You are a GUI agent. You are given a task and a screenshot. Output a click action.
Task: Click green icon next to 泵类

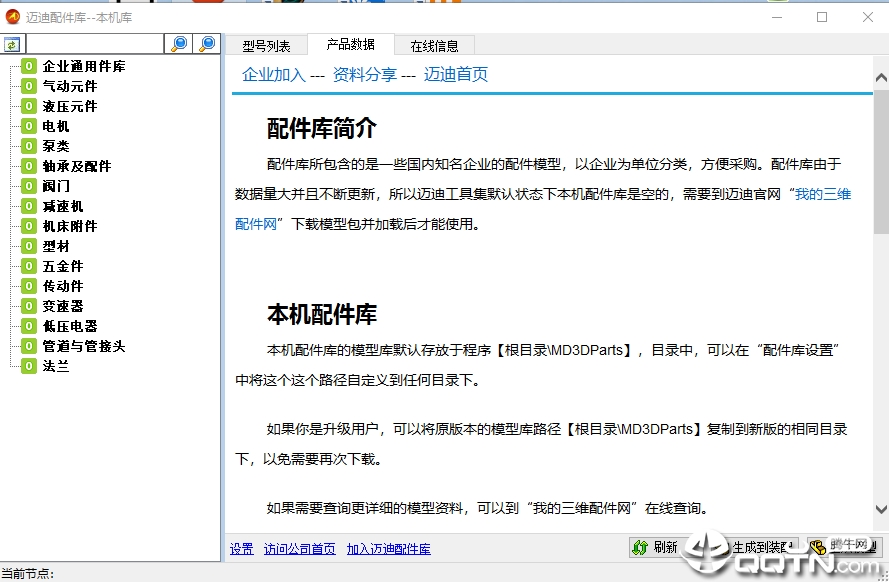(29, 146)
